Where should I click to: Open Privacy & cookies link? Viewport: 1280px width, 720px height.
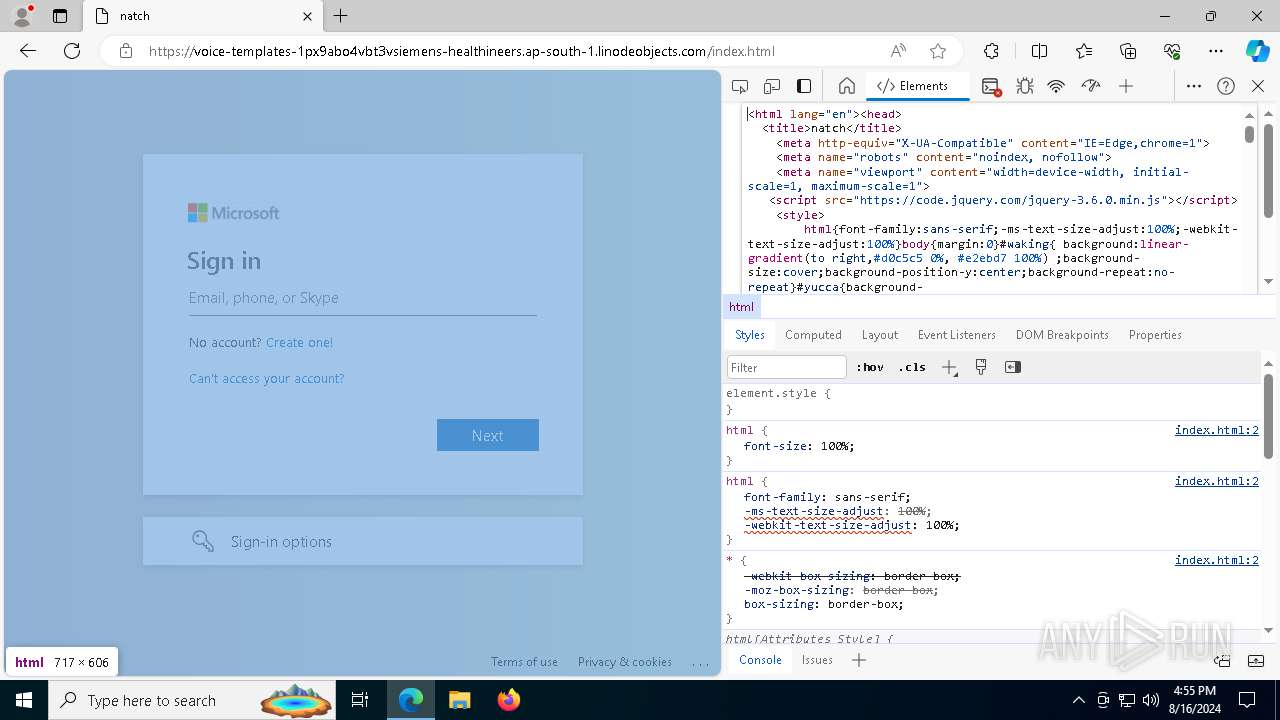point(625,662)
